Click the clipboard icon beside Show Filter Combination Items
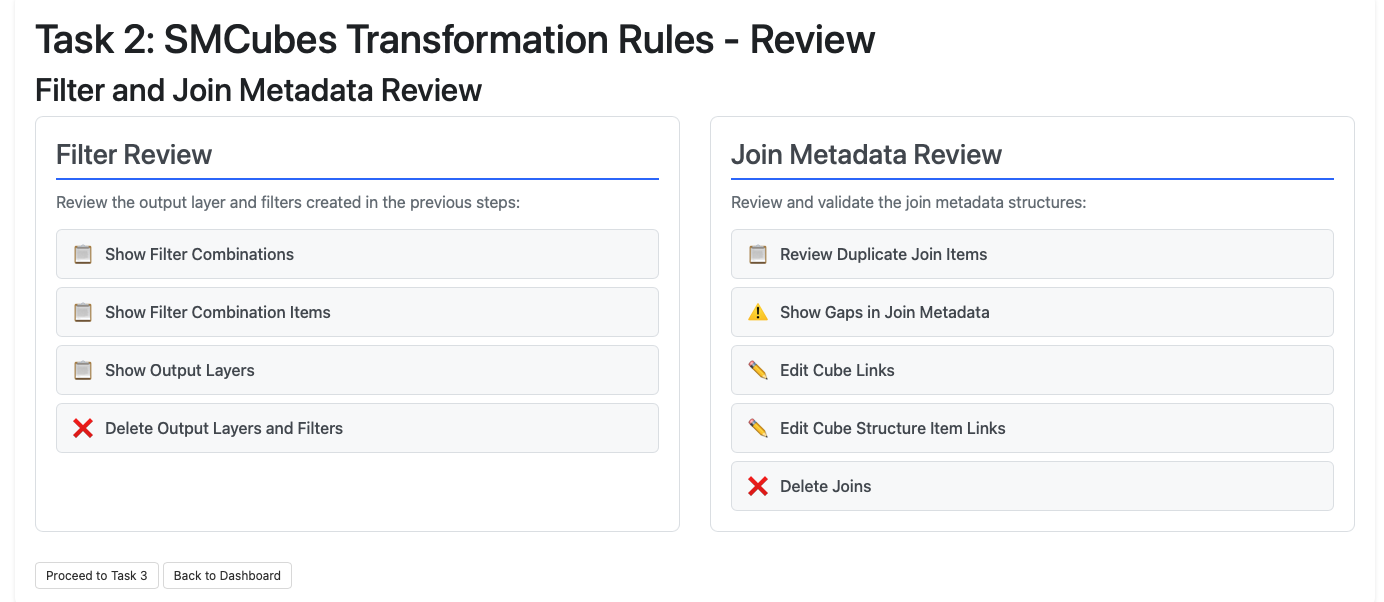This screenshot has width=1384, height=602. (83, 312)
